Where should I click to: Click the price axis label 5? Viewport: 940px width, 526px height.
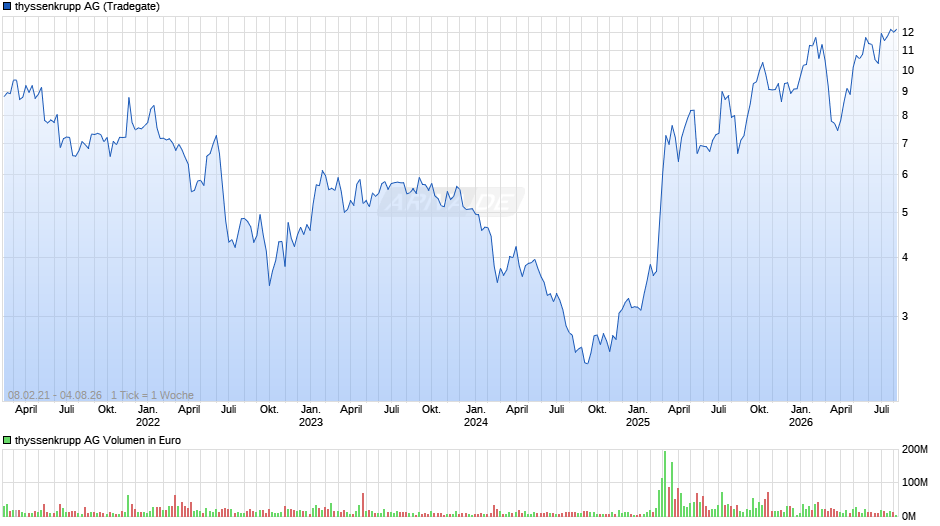pos(905,212)
